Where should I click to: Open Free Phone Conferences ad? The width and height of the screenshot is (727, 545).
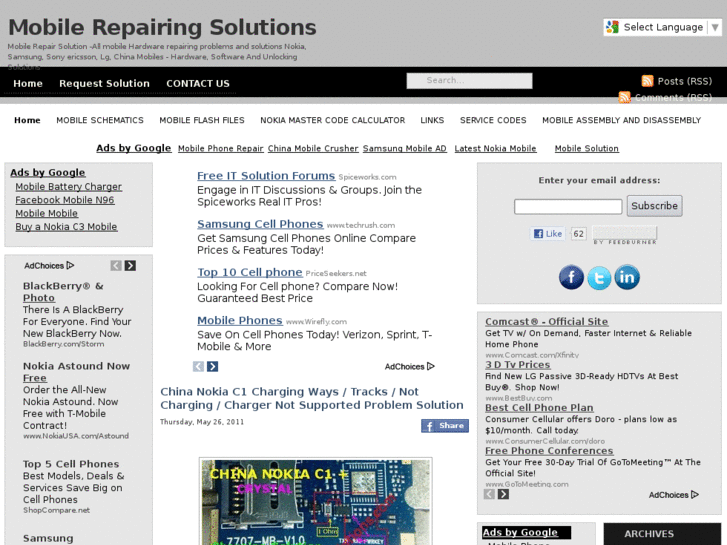[x=549, y=451]
